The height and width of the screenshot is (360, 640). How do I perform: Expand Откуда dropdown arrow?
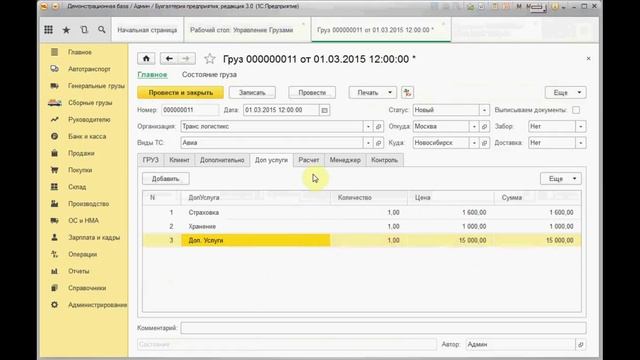pyautogui.click(x=474, y=127)
